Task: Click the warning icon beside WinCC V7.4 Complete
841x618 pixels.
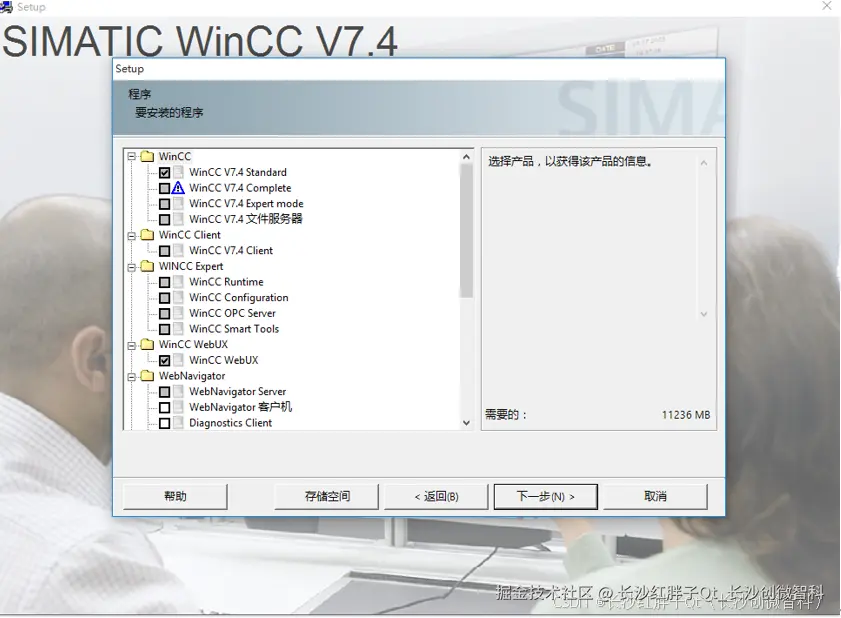Action: 178,188
